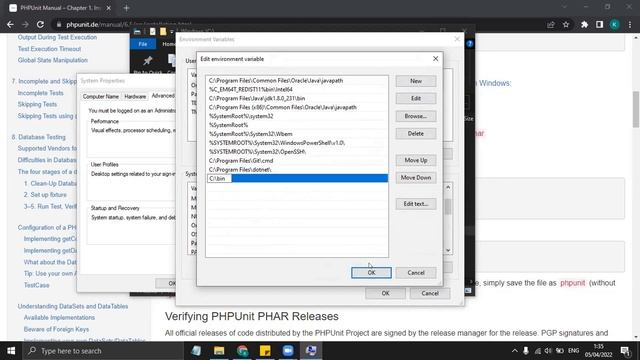Reload the PHPUnit manual page

click(x=40, y=24)
